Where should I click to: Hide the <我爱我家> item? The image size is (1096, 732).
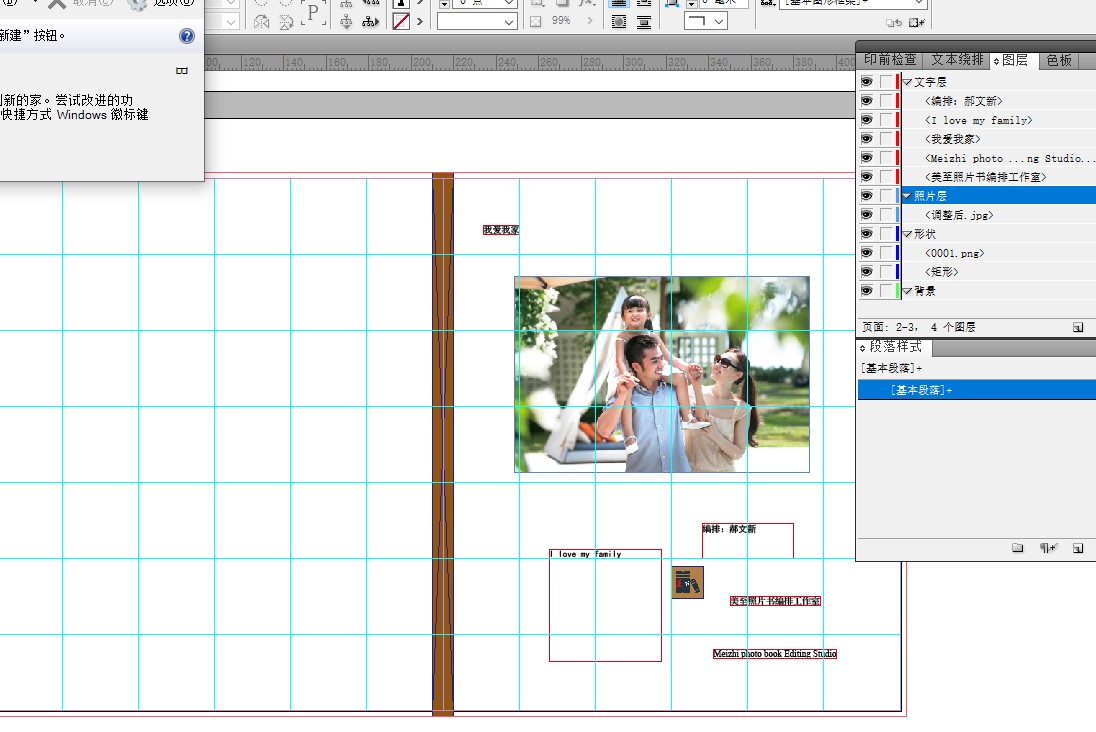[x=867, y=138]
